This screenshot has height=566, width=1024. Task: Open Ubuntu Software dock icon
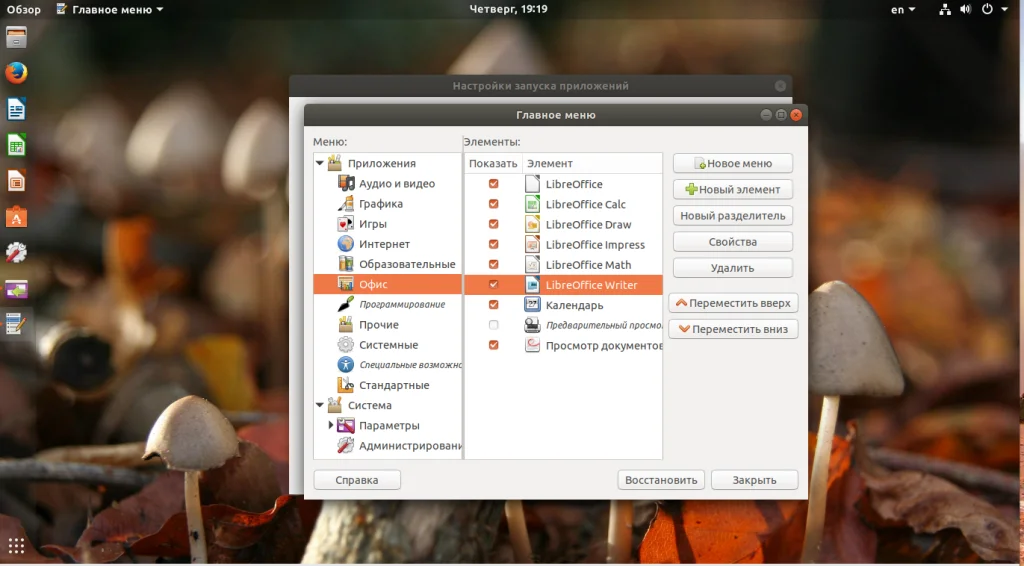pos(16,216)
